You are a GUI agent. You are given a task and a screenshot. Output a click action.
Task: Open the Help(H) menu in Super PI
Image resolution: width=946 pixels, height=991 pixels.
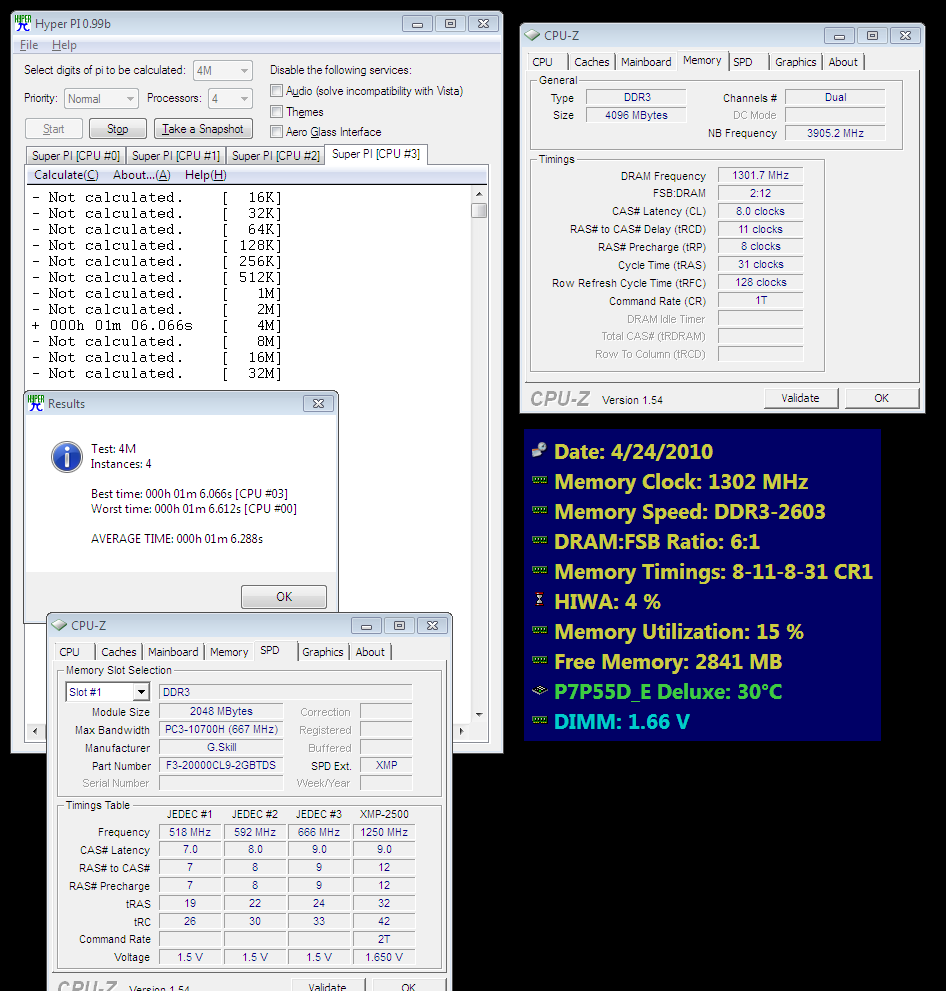205,175
